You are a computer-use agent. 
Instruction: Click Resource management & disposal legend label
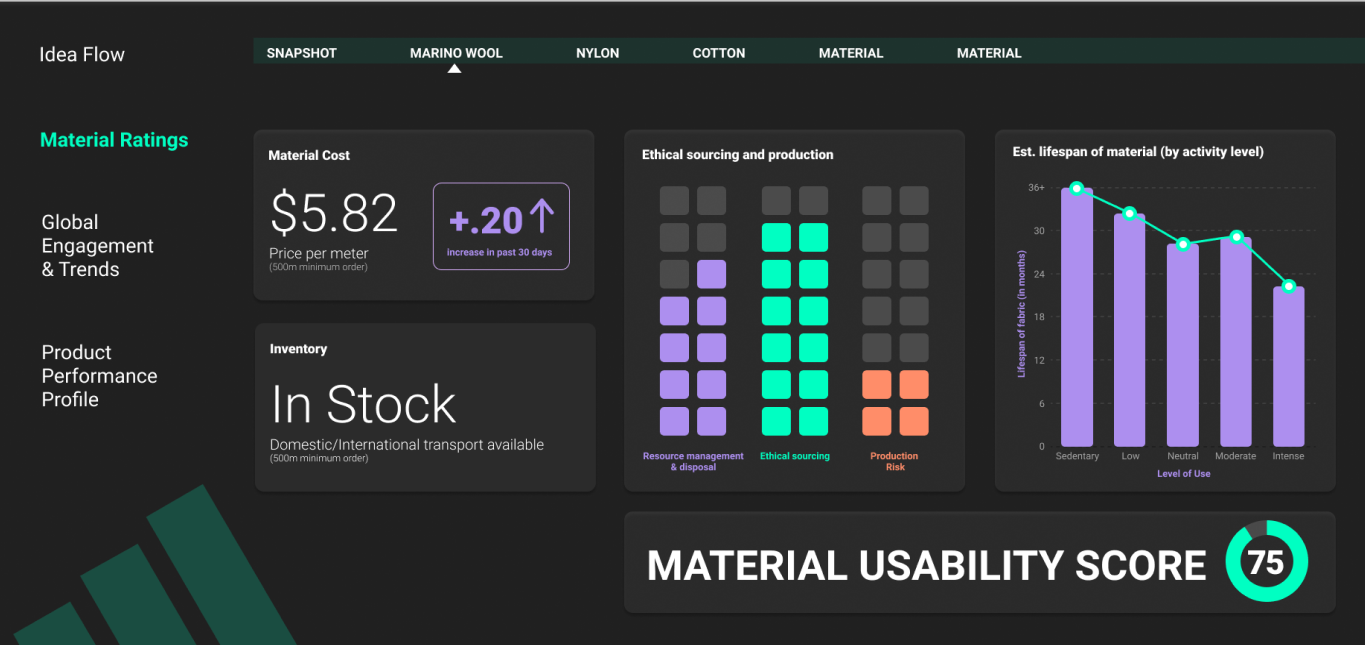point(693,461)
